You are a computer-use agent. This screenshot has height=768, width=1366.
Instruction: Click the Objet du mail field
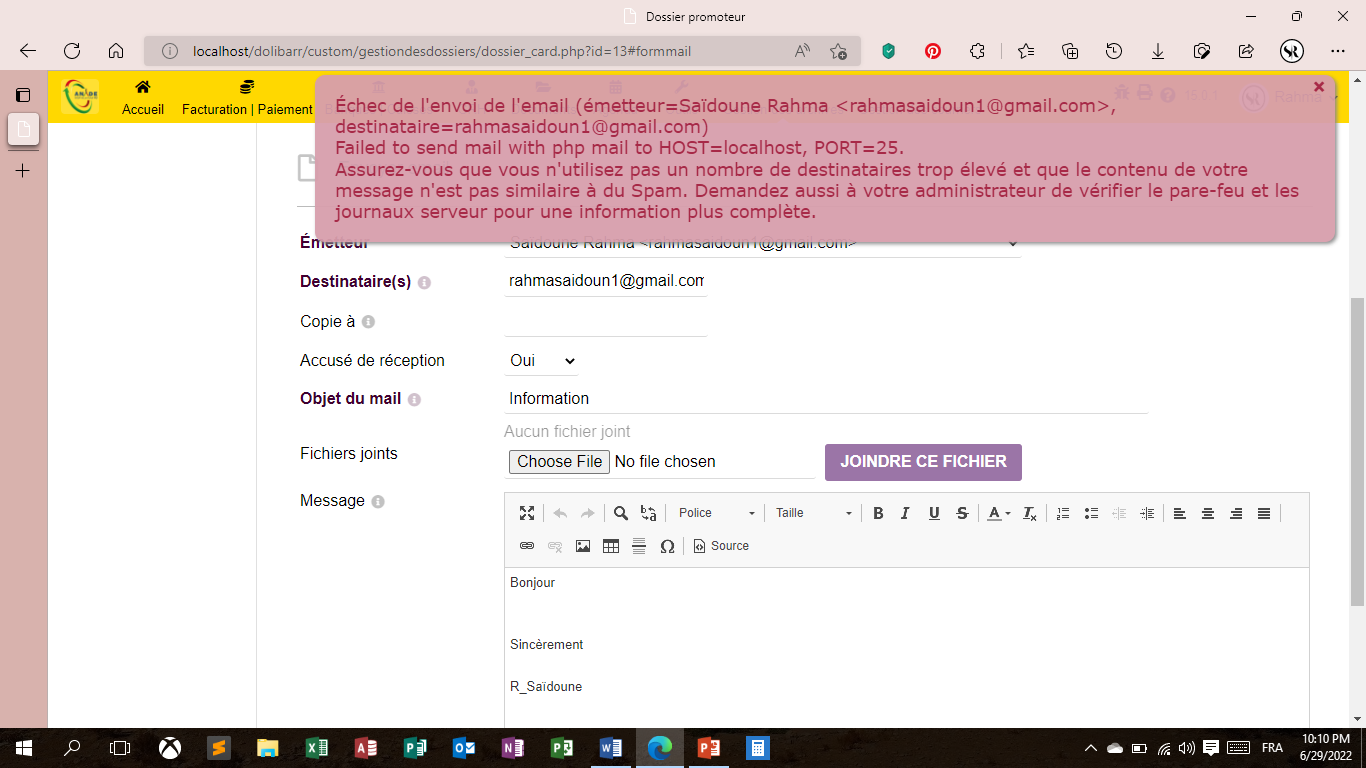(825, 399)
